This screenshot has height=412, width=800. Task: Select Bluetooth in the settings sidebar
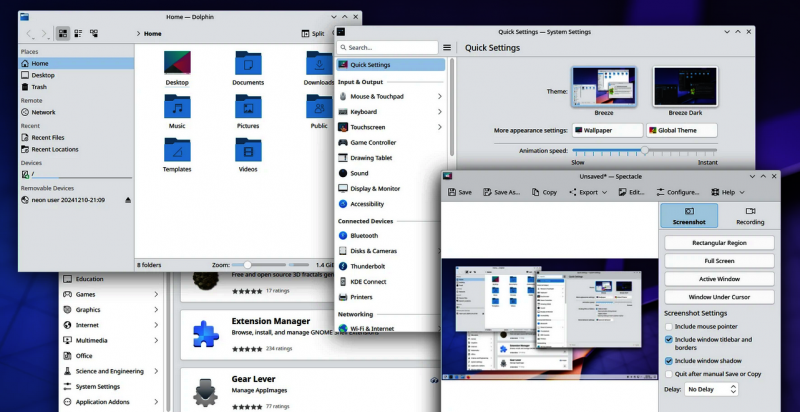pyautogui.click(x=364, y=235)
